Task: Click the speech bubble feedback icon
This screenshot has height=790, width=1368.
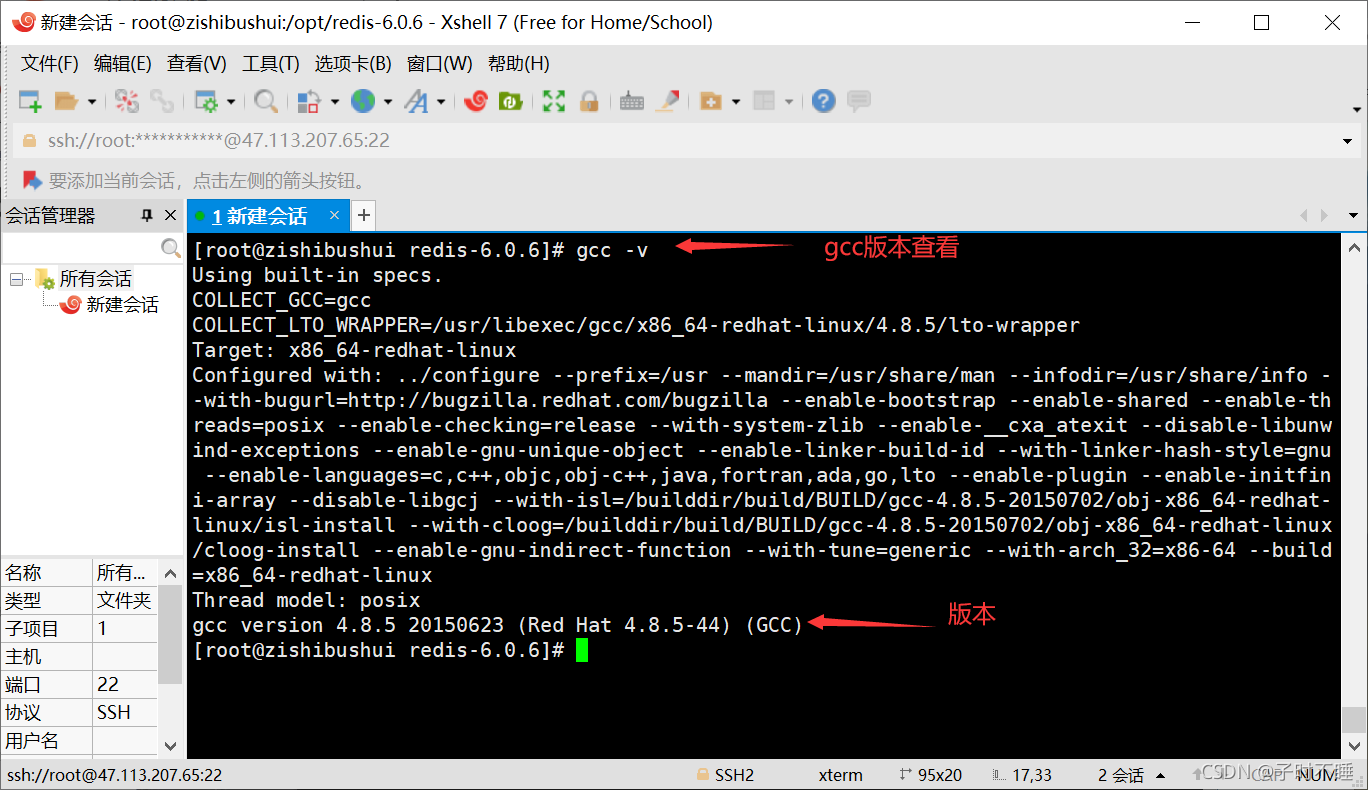Action: click(858, 101)
